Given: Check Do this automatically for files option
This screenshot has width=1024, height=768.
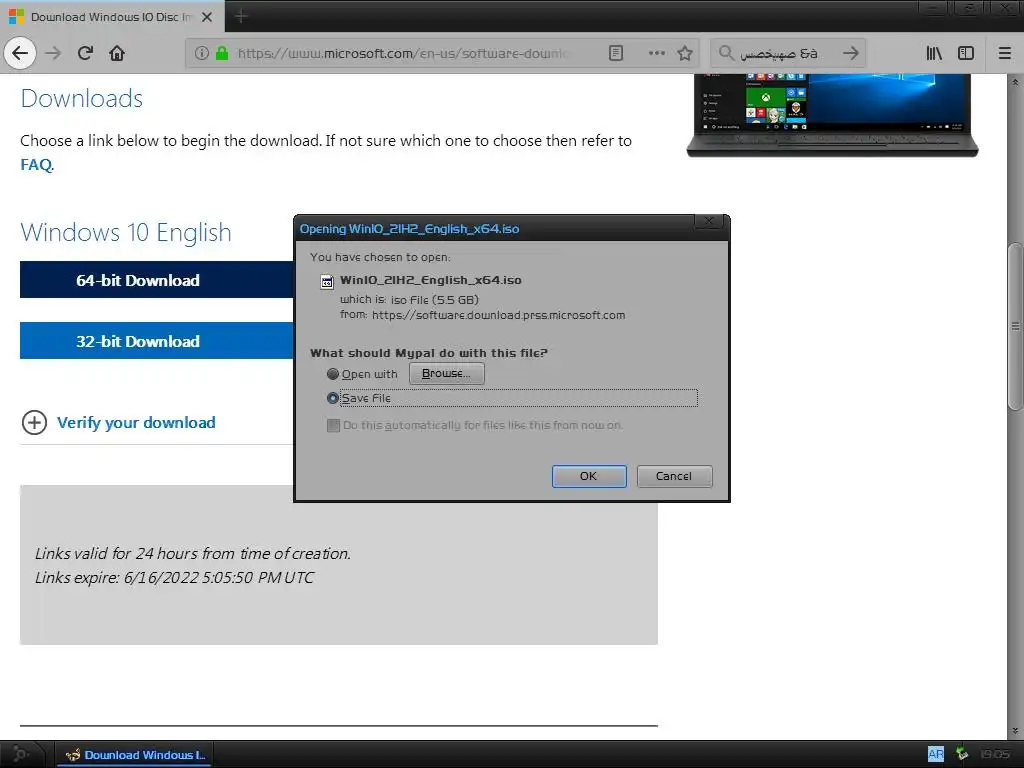Looking at the screenshot, I should (x=333, y=426).
